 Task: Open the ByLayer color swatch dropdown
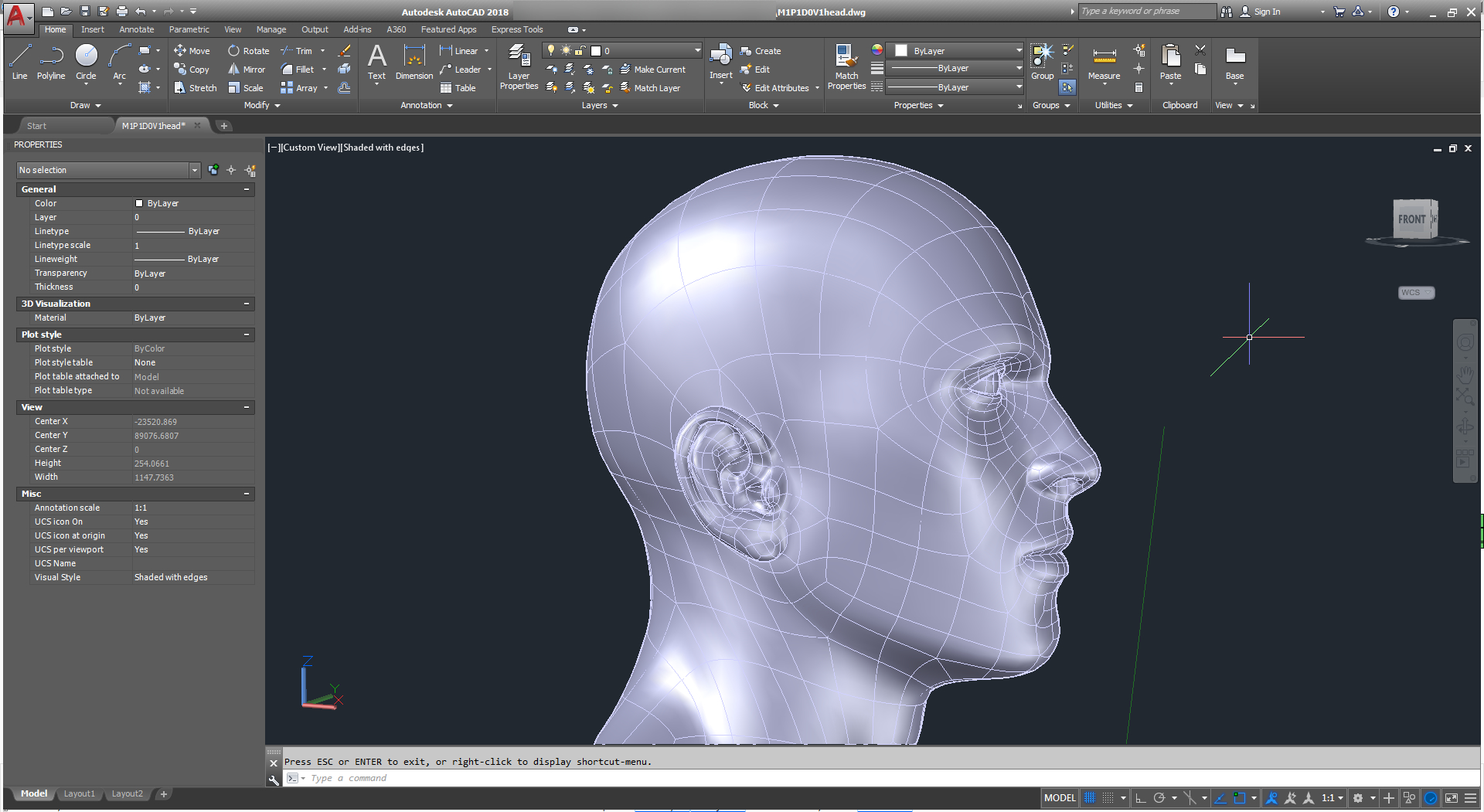point(1013,50)
